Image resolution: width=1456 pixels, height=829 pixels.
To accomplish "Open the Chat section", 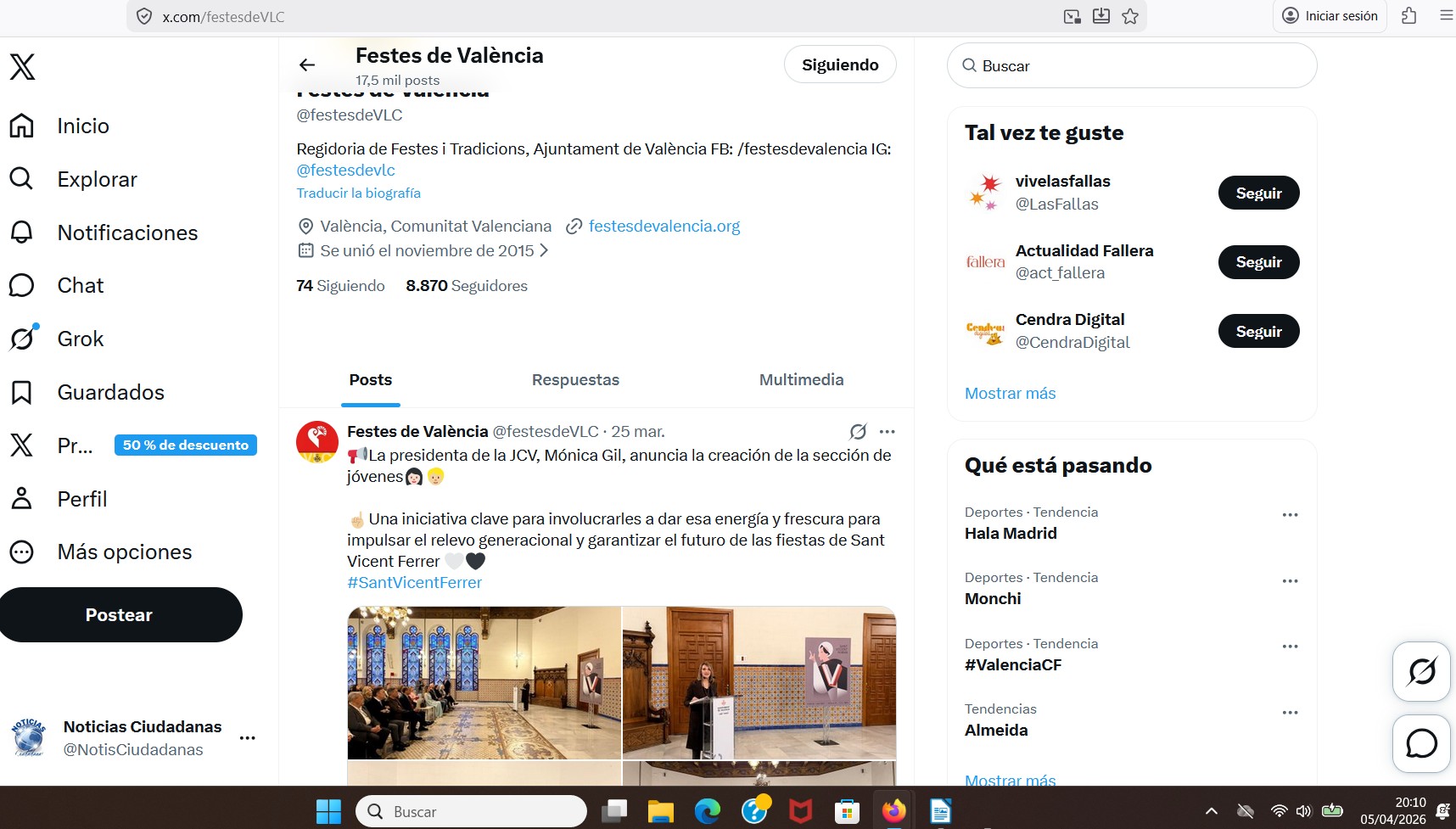I will point(80,285).
